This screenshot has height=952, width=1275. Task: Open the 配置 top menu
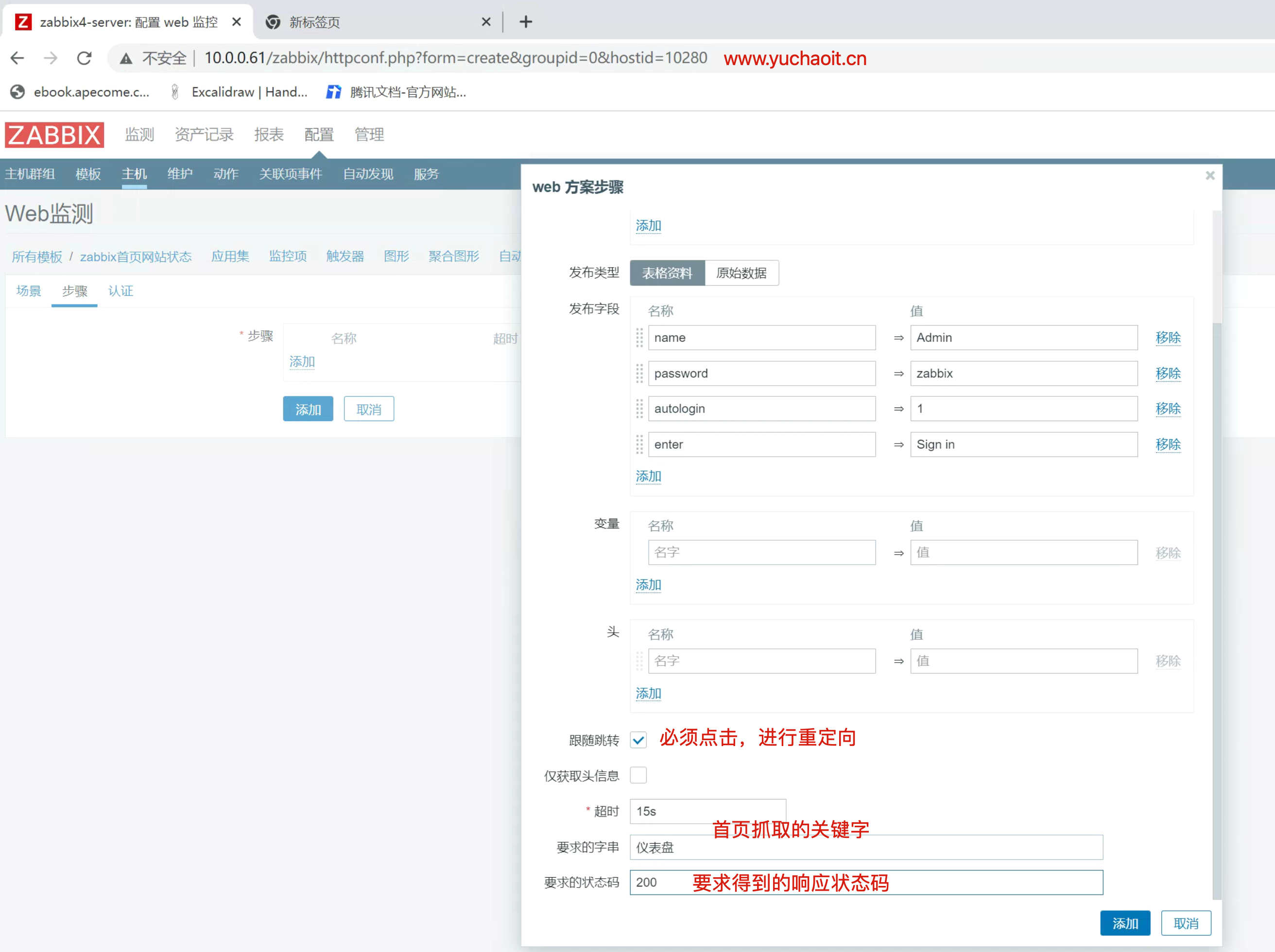coord(319,135)
